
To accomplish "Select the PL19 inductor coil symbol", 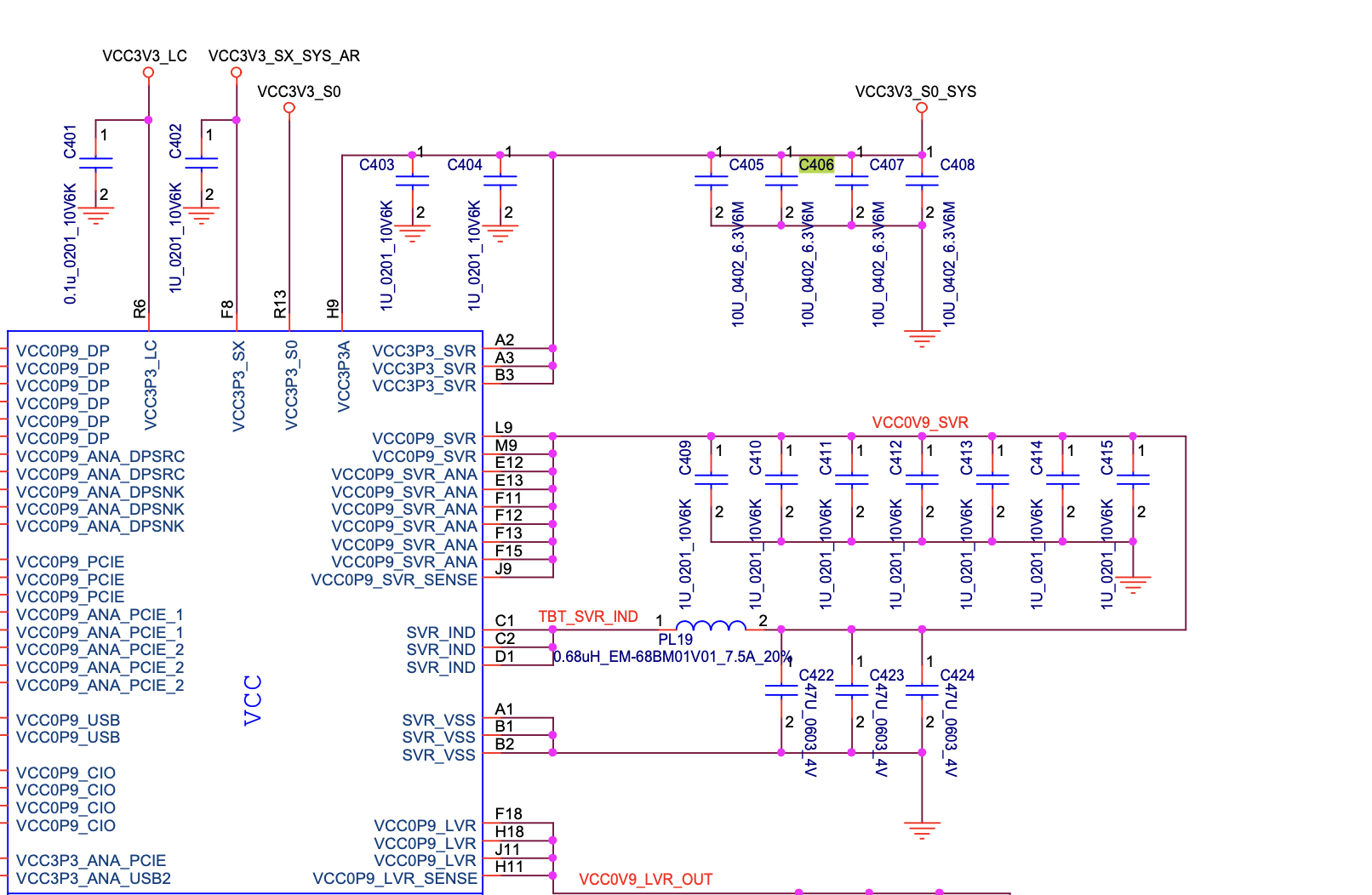I will pyautogui.click(x=711, y=626).
